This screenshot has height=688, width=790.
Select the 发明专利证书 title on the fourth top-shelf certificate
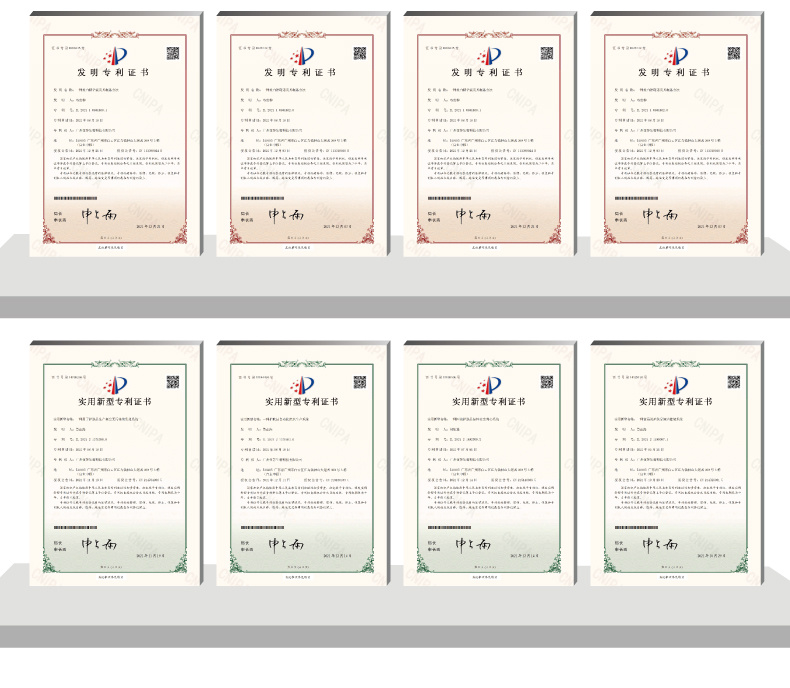(x=674, y=73)
